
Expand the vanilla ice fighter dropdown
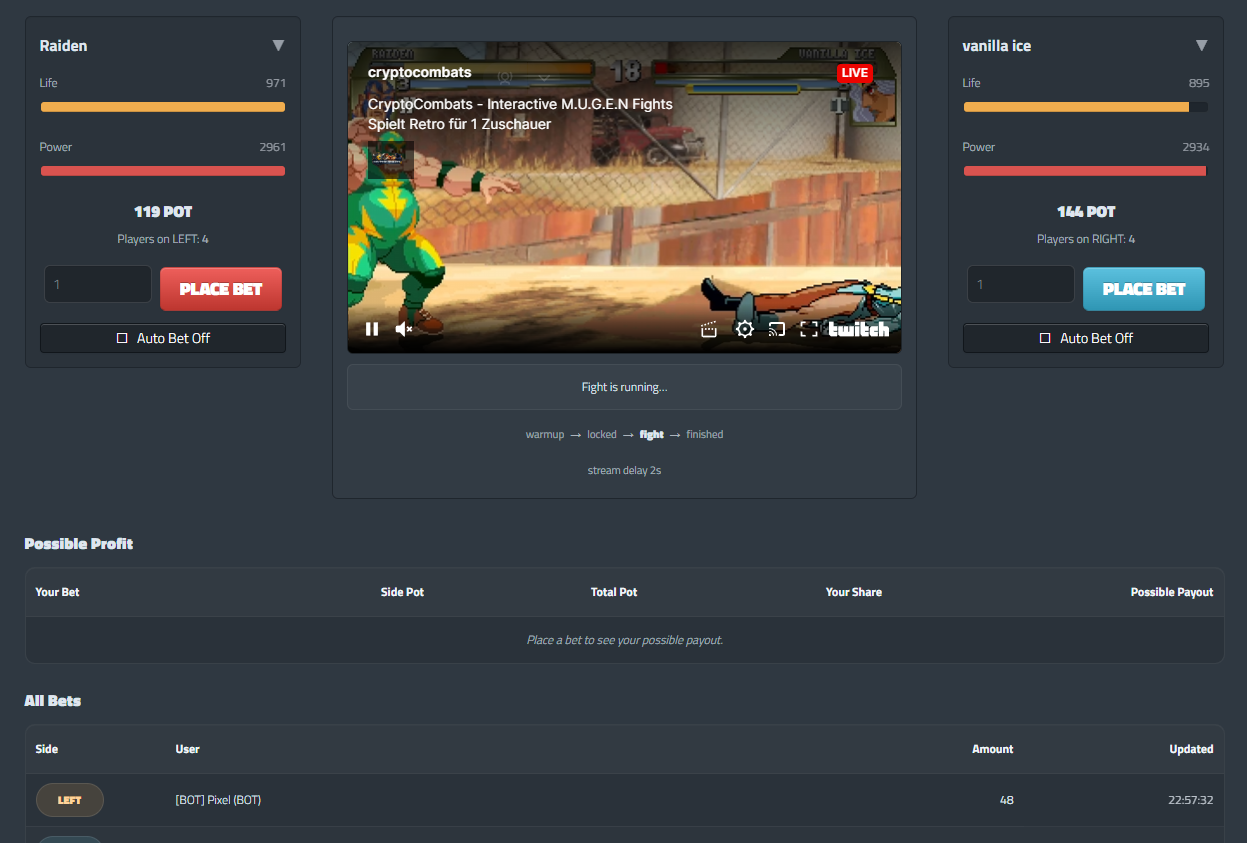coord(1201,46)
